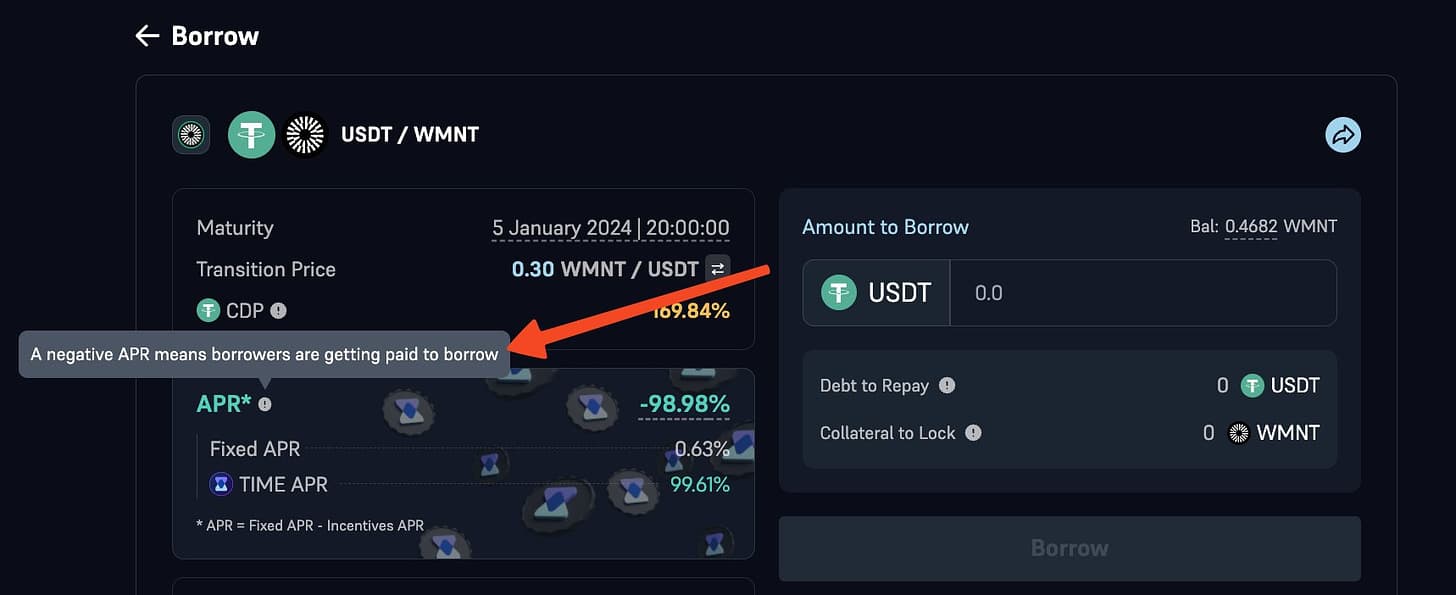Open the Debt to Repay info icon
The width and height of the screenshot is (1456, 595).
point(947,385)
